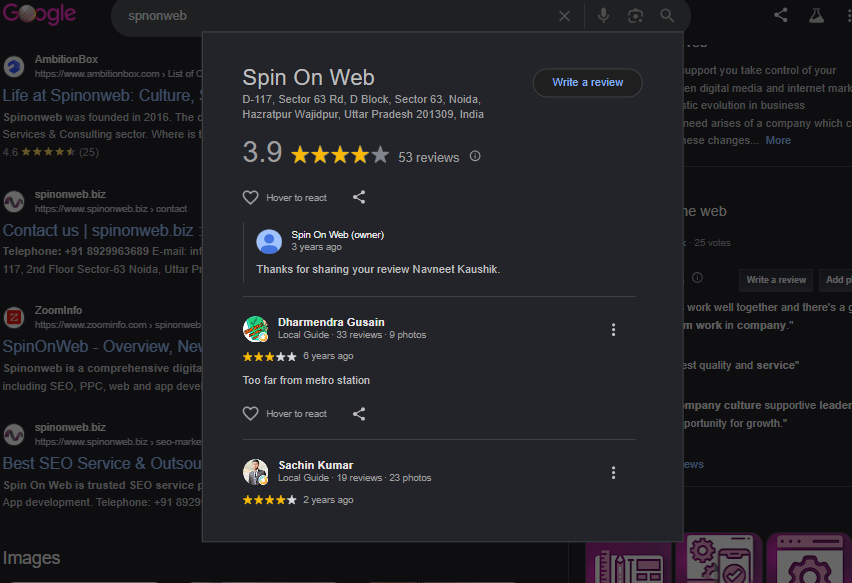Open 'Contact us | spinonweb.biz' result
Screen dimensions: 852x583
[102, 230]
